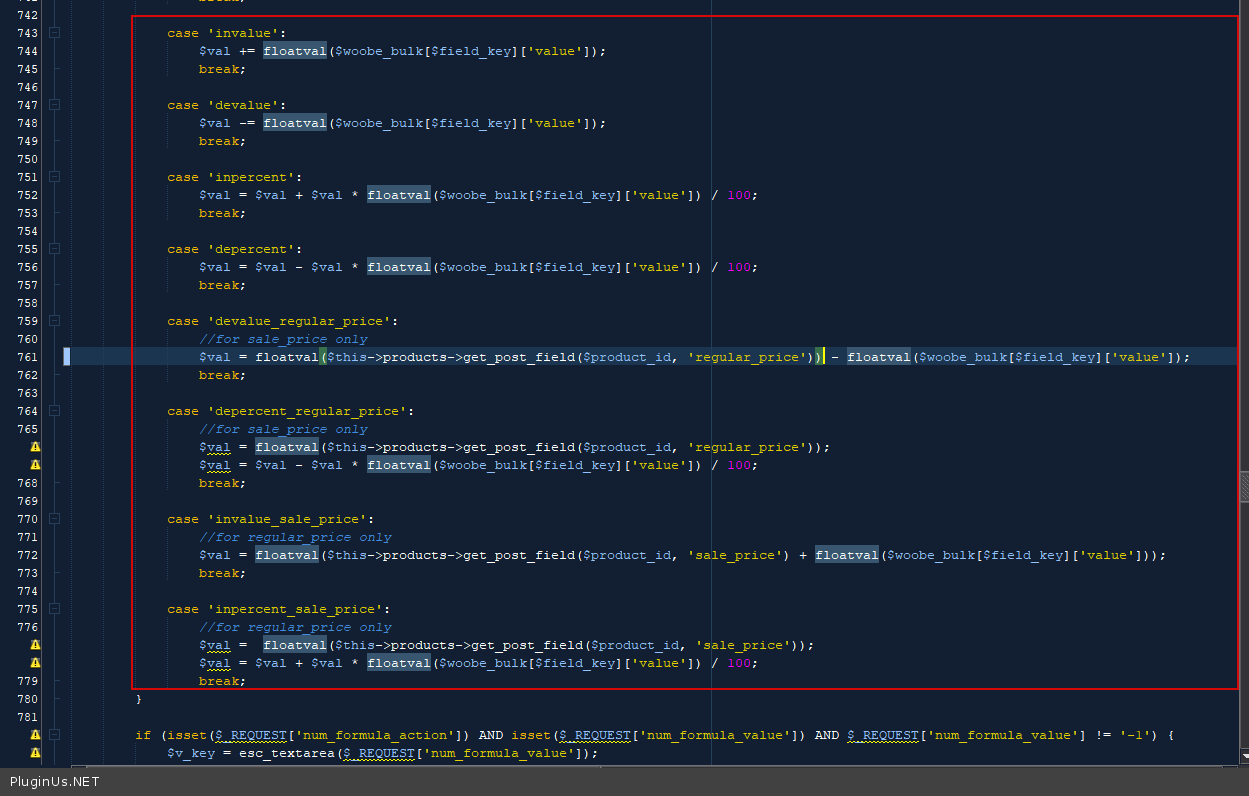Click the scrollbar down arrow
This screenshot has height=796, width=1249.
click(1243, 759)
